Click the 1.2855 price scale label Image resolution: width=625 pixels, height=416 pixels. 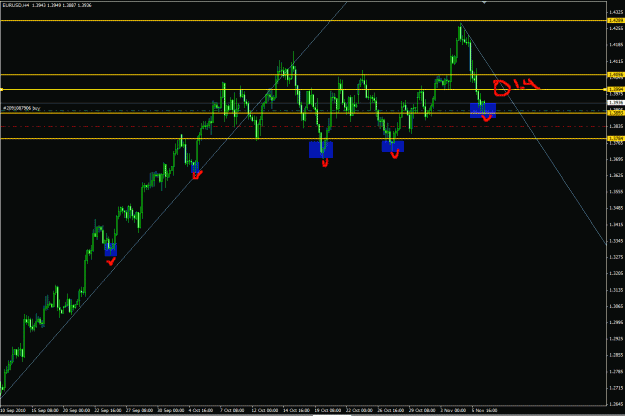616,355
